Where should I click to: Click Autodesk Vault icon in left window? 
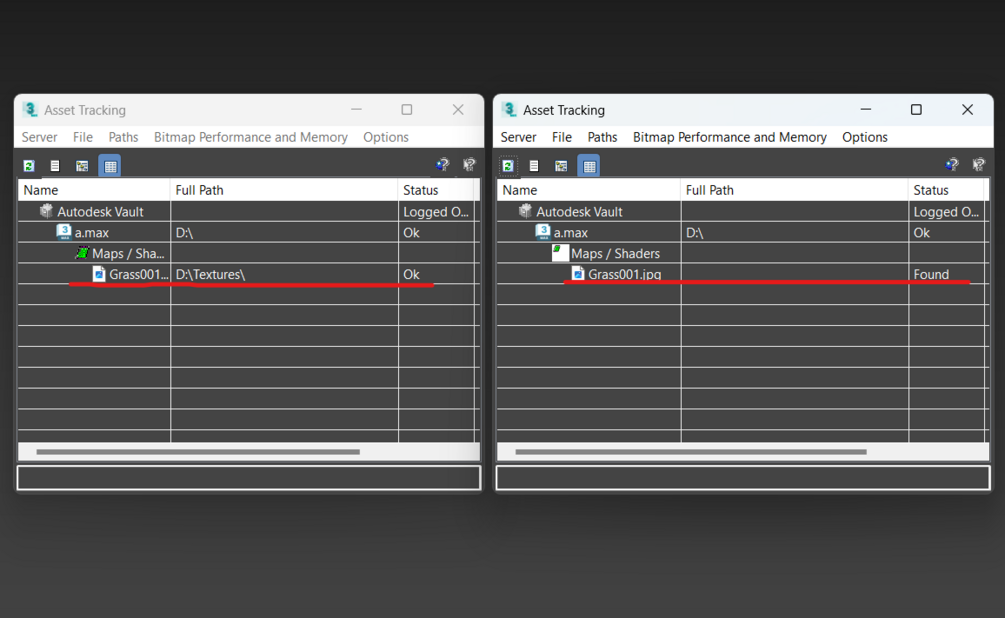46,211
